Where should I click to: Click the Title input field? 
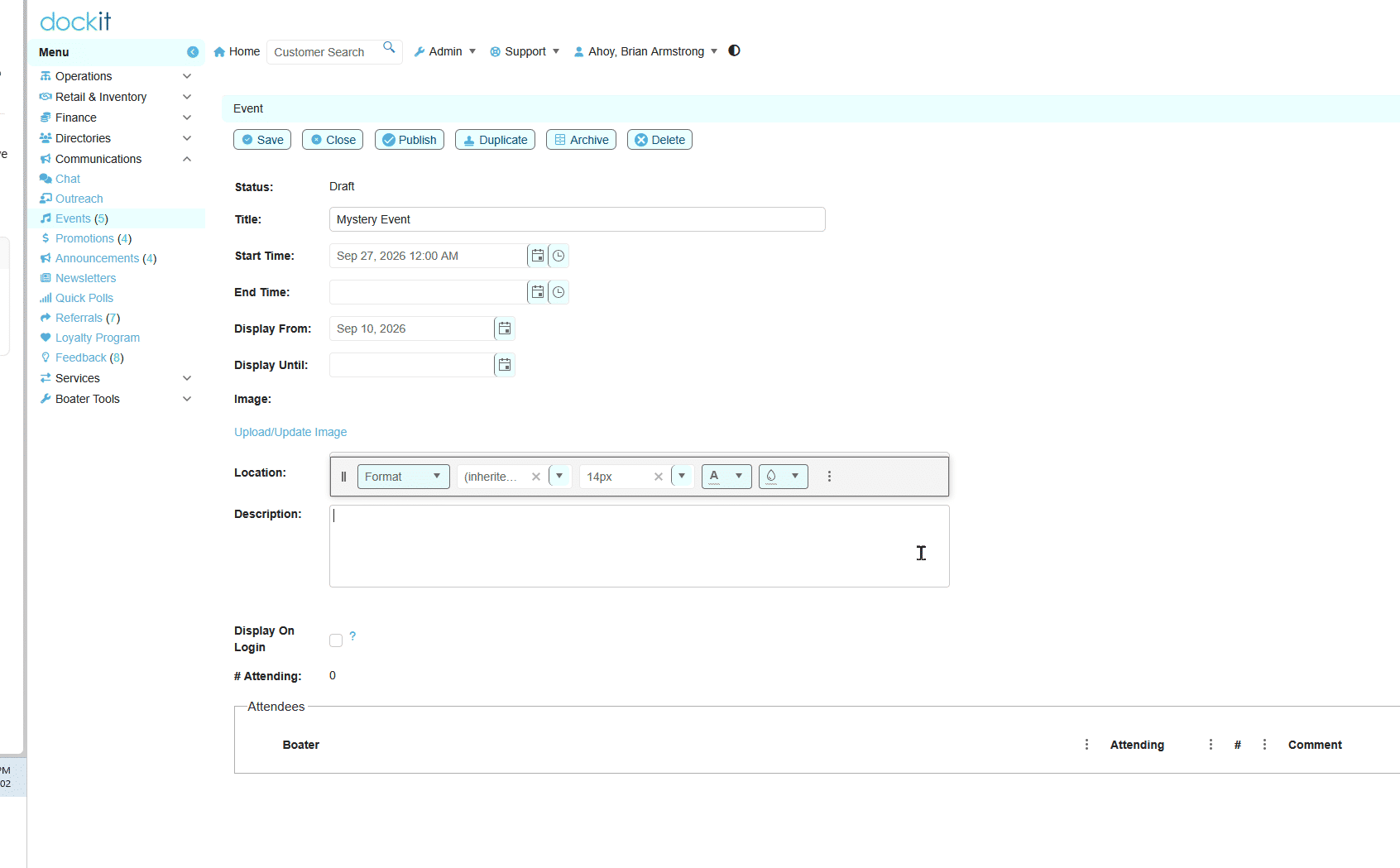click(x=578, y=219)
